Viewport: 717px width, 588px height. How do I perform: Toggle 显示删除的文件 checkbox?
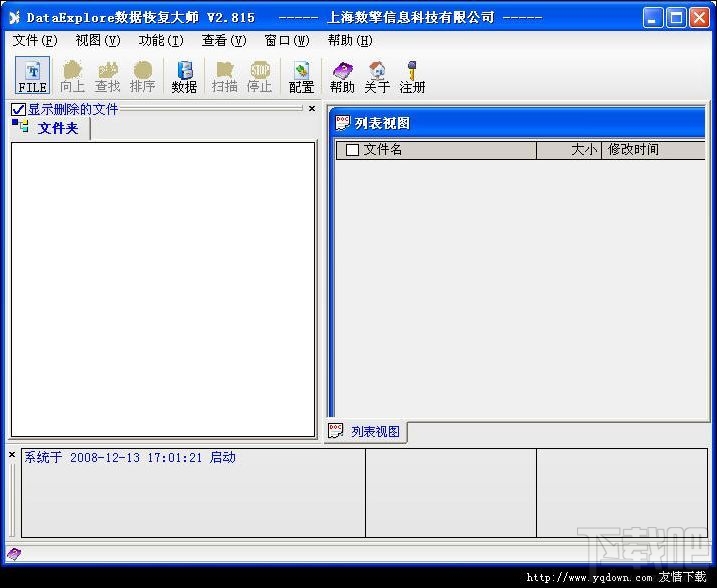18,109
